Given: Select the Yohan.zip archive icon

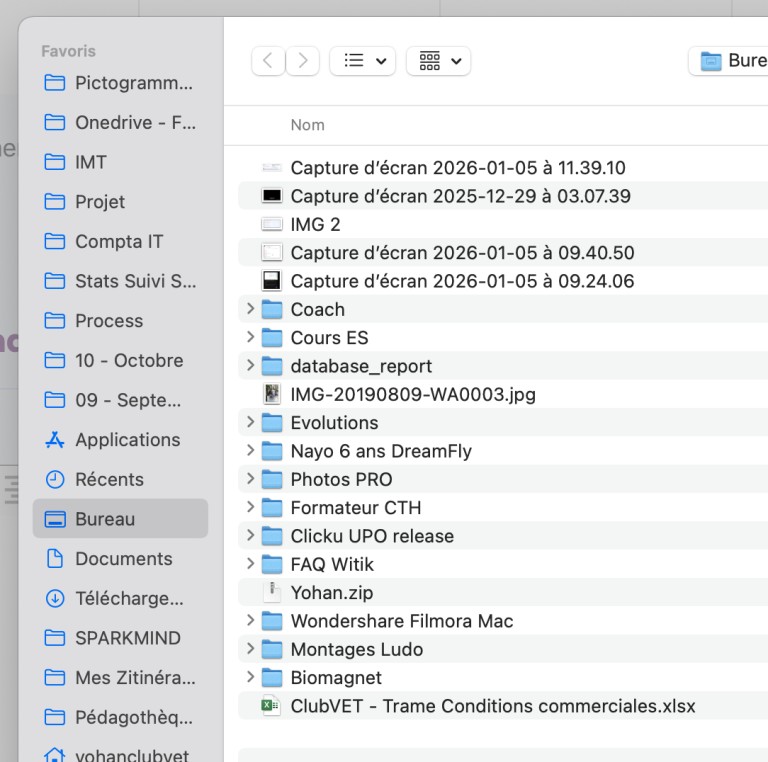Looking at the screenshot, I should [x=272, y=592].
